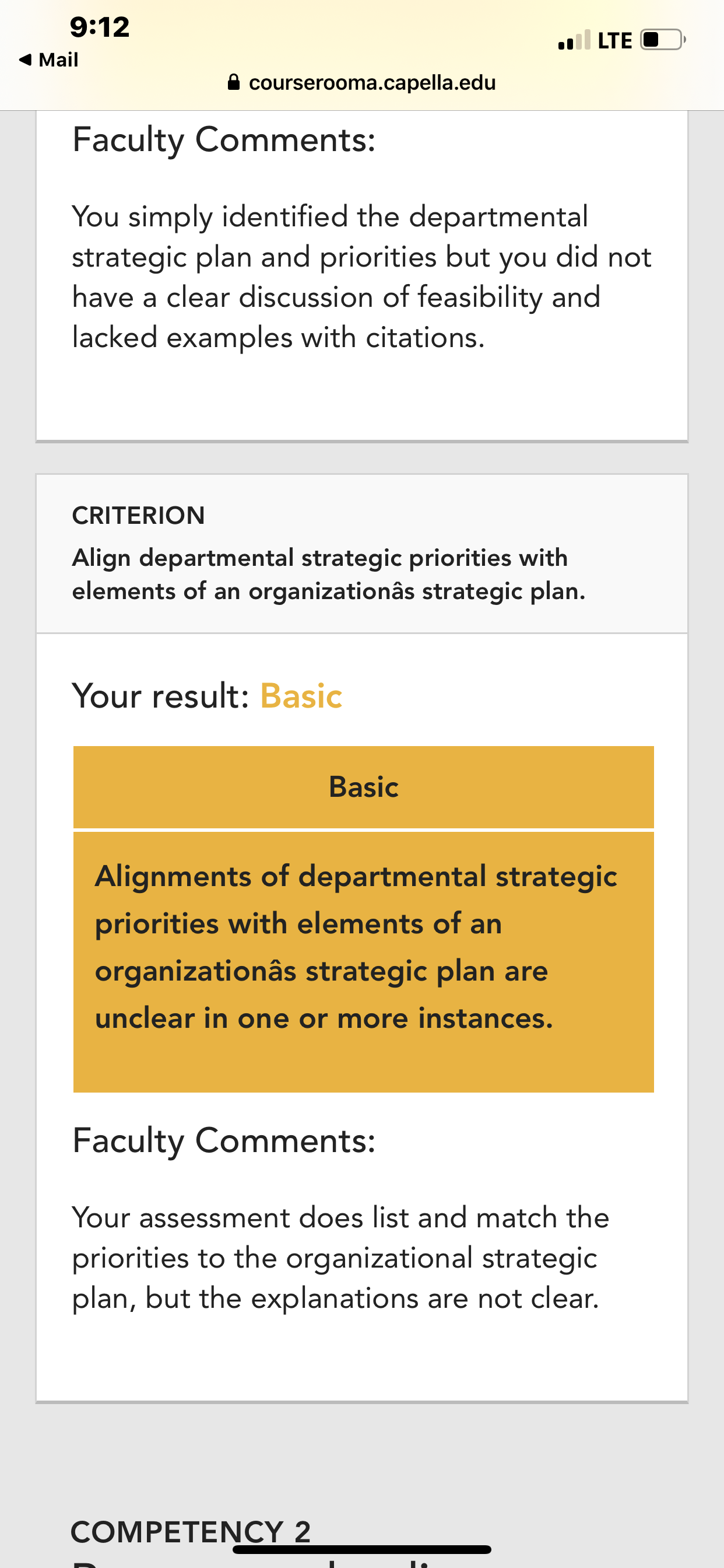Tap the padlock icon in address bar
724x1568 pixels.
(234, 82)
